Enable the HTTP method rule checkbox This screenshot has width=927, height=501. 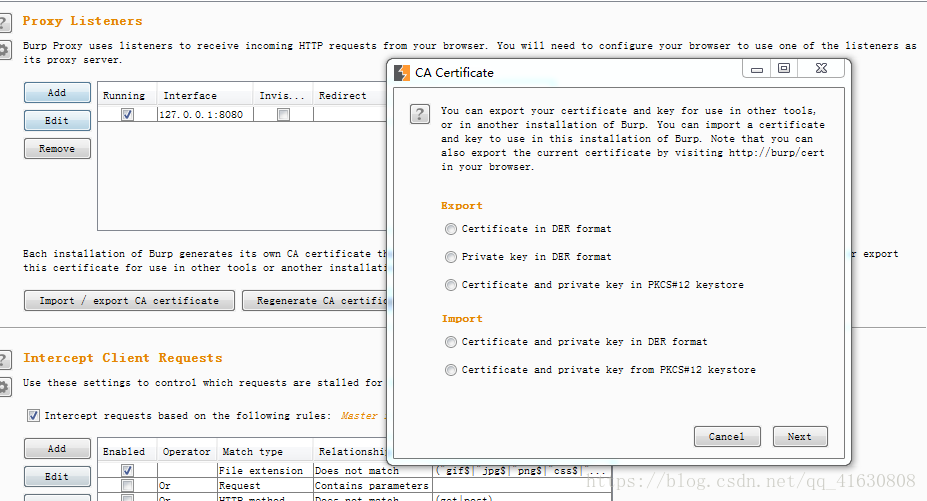[x=127, y=498]
